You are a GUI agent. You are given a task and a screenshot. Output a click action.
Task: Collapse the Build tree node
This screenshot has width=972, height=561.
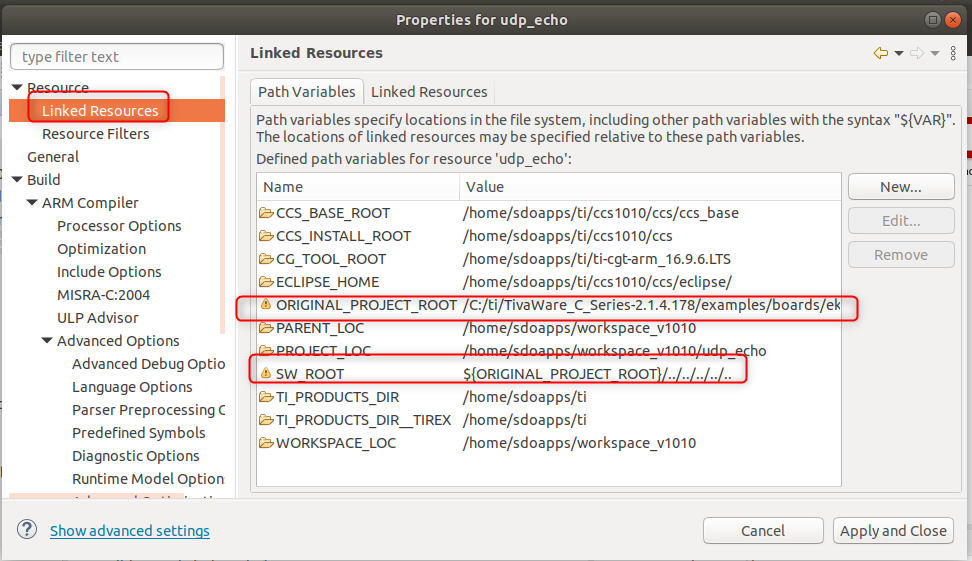tap(17, 180)
